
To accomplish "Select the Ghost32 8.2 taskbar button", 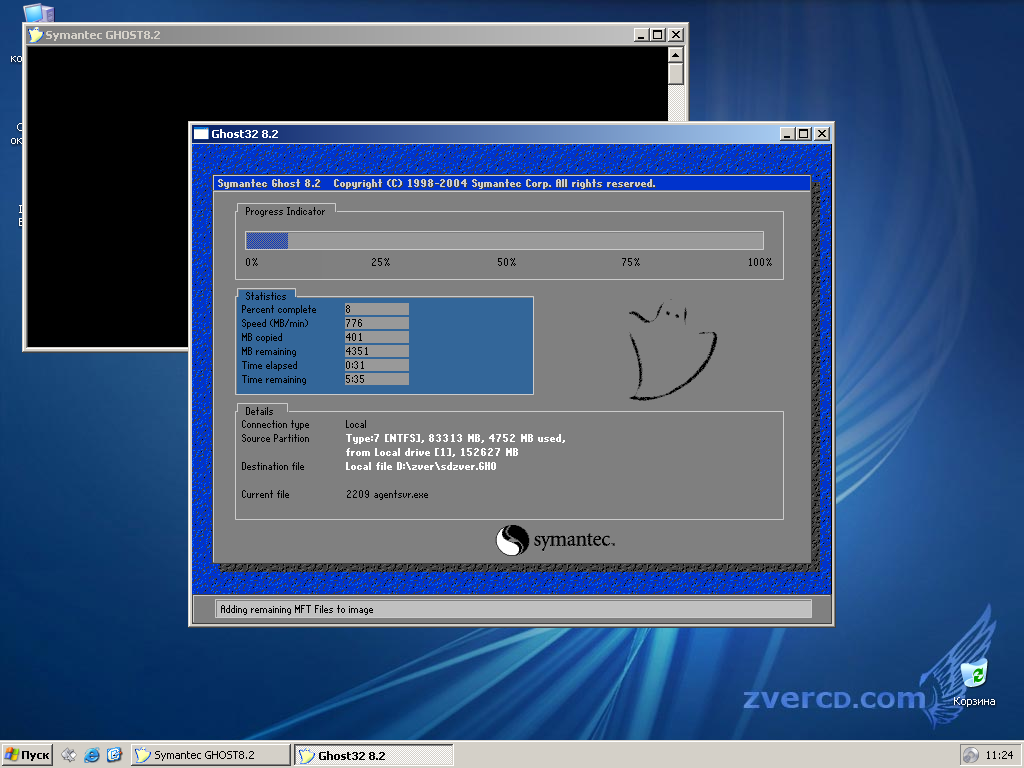I will (x=374, y=755).
